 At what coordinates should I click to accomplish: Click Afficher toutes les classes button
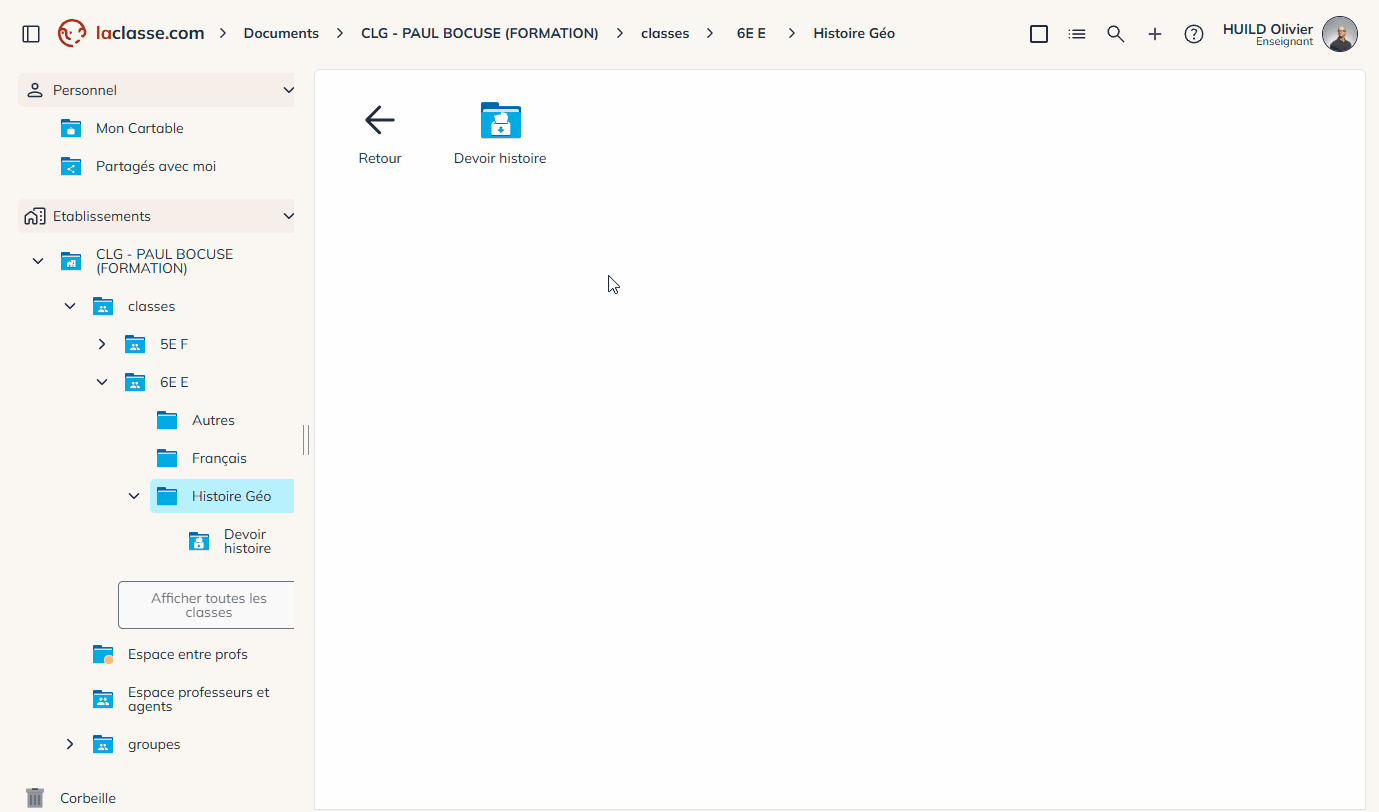(207, 605)
